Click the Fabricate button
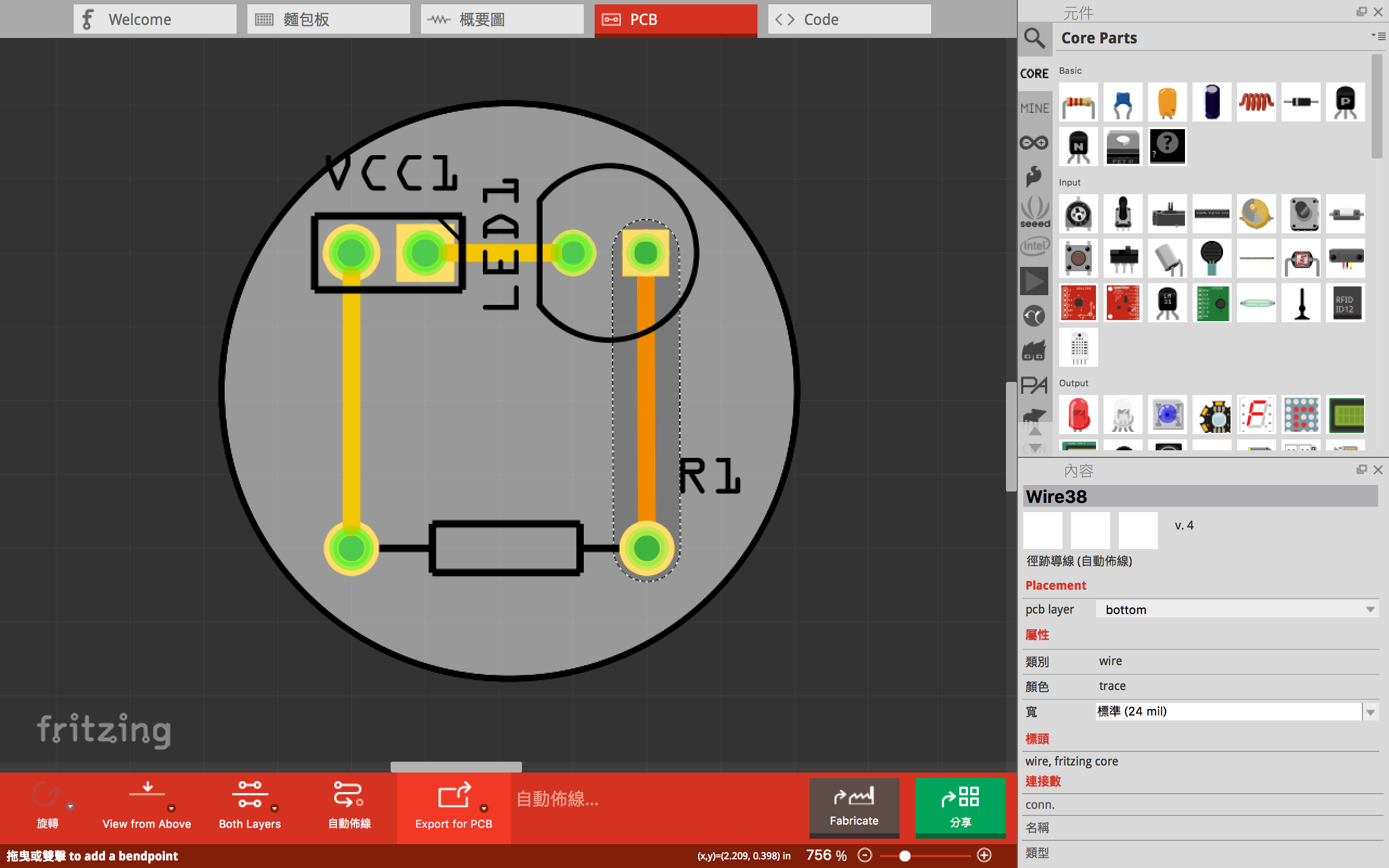Image resolution: width=1389 pixels, height=868 pixels. (854, 806)
